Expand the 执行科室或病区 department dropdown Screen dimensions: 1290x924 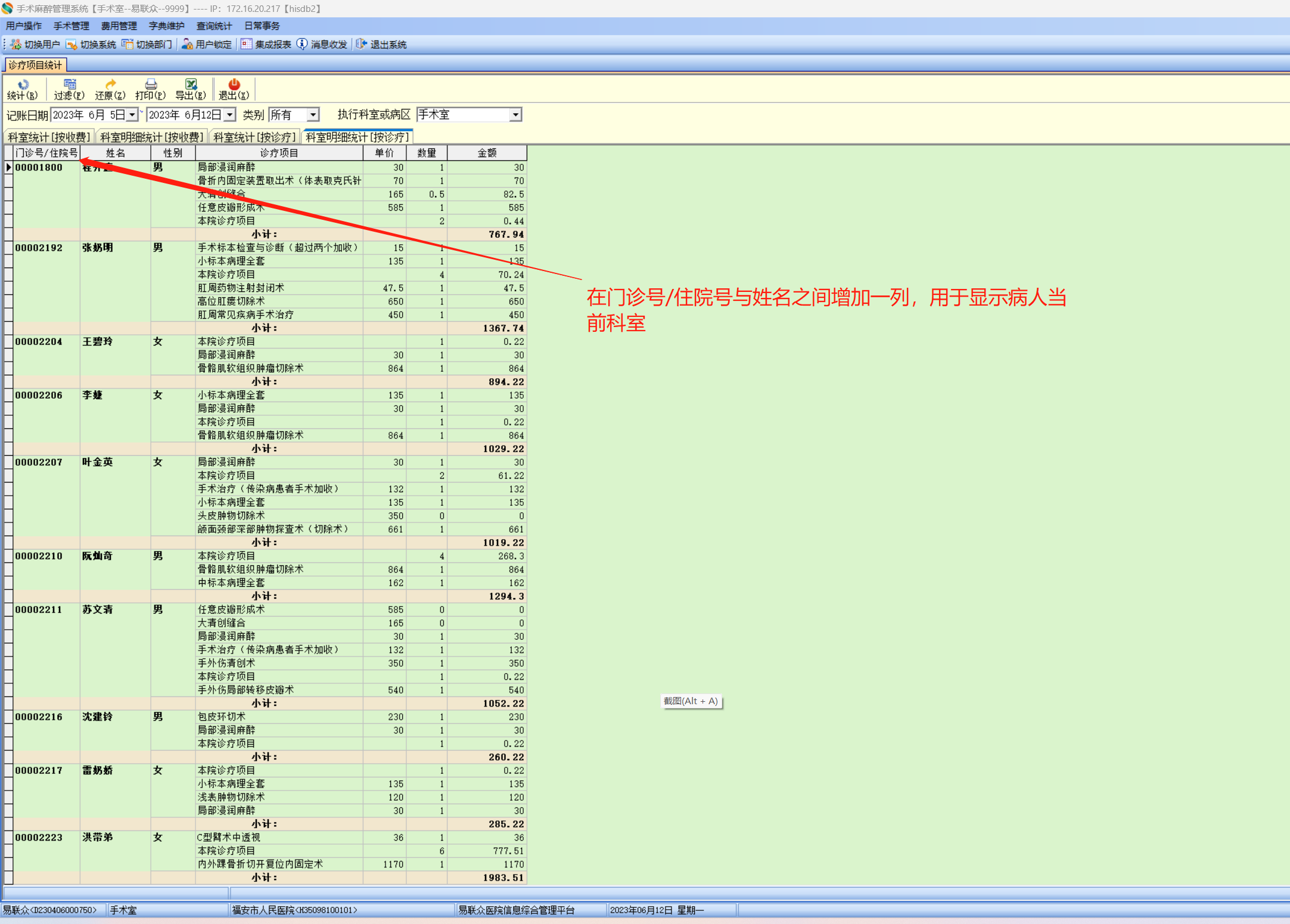515,115
